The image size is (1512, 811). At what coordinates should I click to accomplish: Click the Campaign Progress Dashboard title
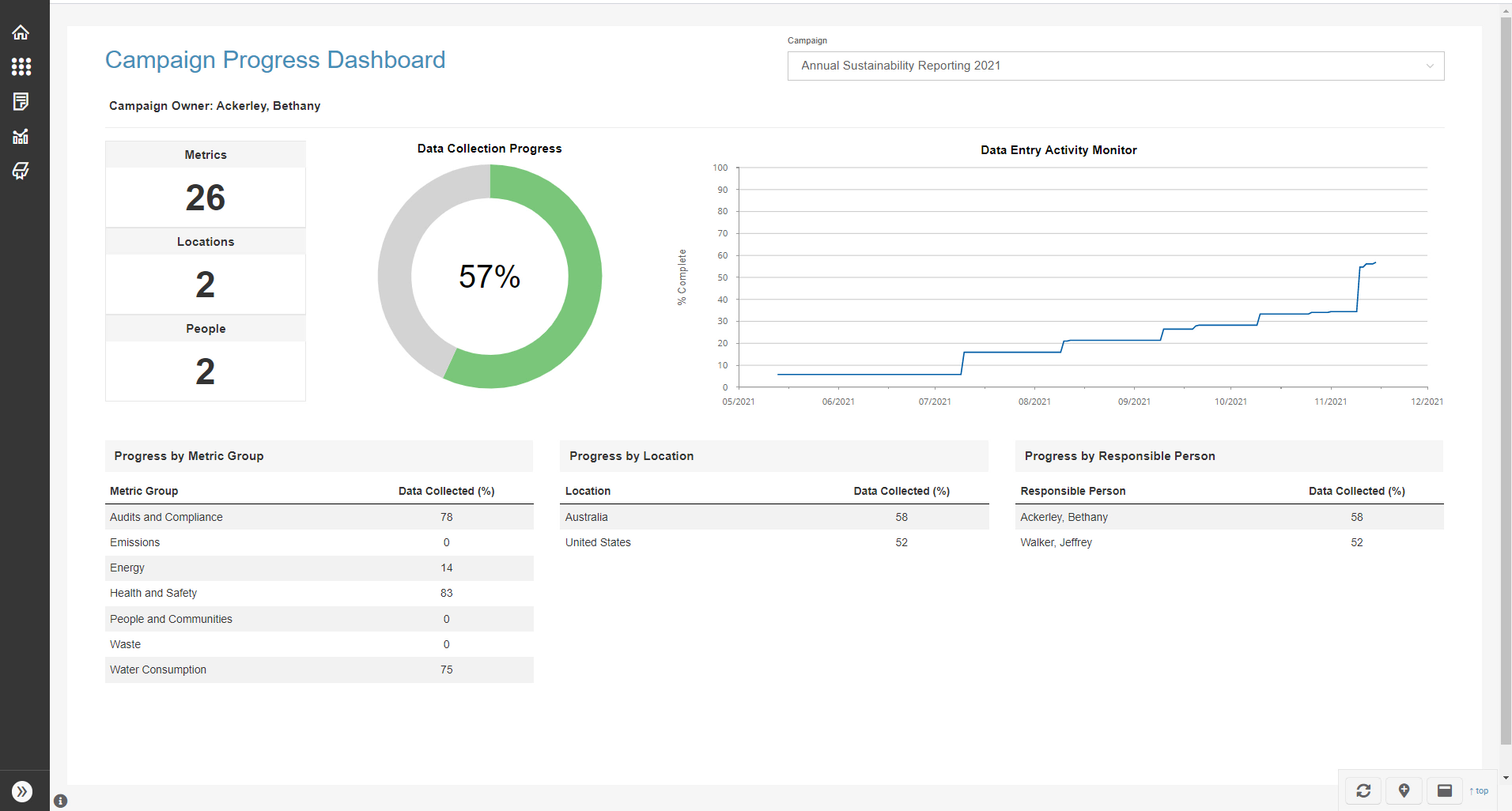click(x=275, y=60)
